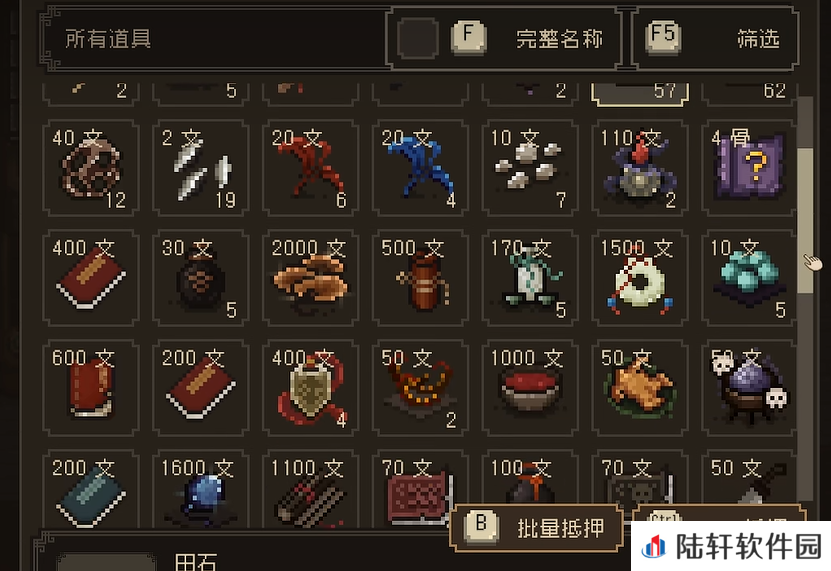Click the F key 完整名称 button
The width and height of the screenshot is (831, 571).
pyautogui.click(x=468, y=37)
